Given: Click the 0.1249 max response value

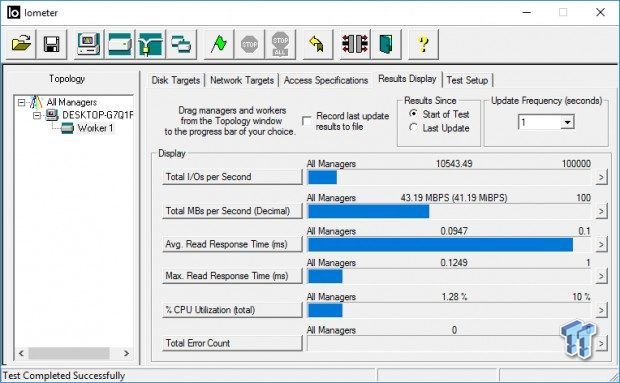Looking at the screenshot, I should pyautogui.click(x=454, y=262).
